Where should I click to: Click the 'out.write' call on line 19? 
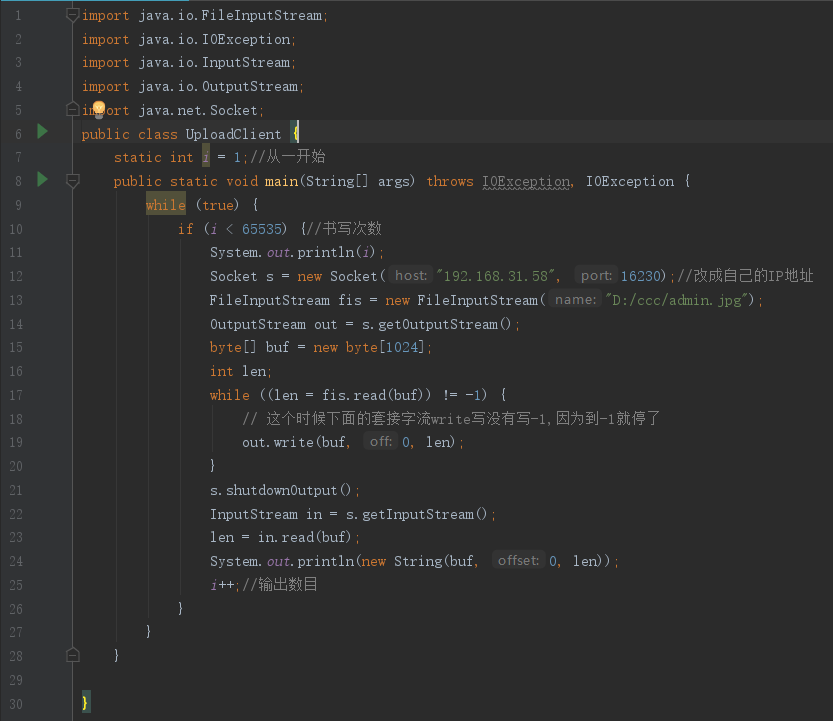[278, 442]
